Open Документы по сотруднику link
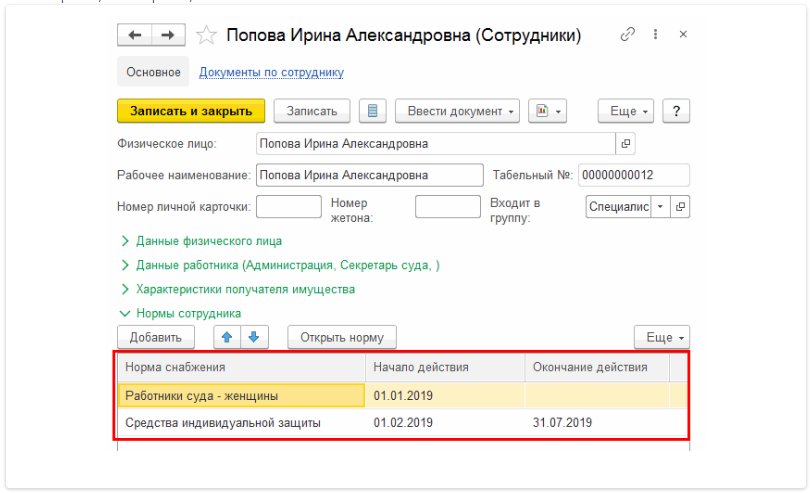The width and height of the screenshot is (811, 493). [x=271, y=72]
